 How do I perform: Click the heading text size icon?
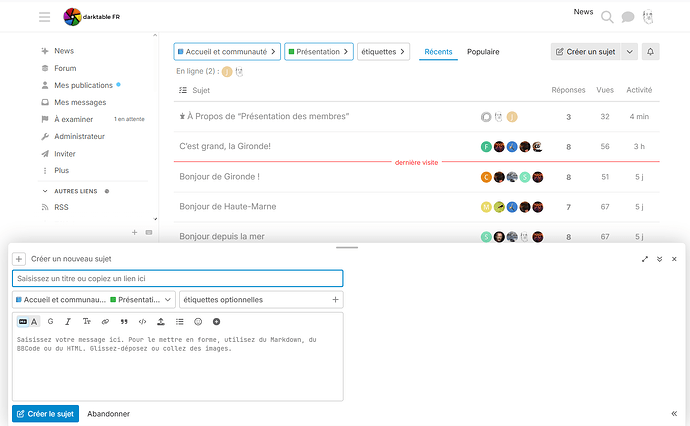pyautogui.click(x=87, y=322)
